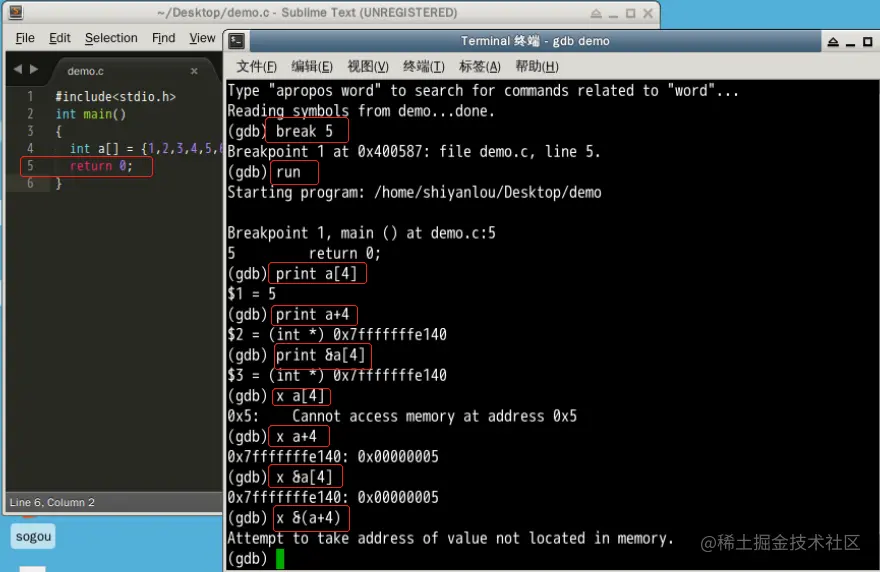Click 'return 0;' in the editor
Viewport: 880px width, 572px height.
click(x=101, y=166)
